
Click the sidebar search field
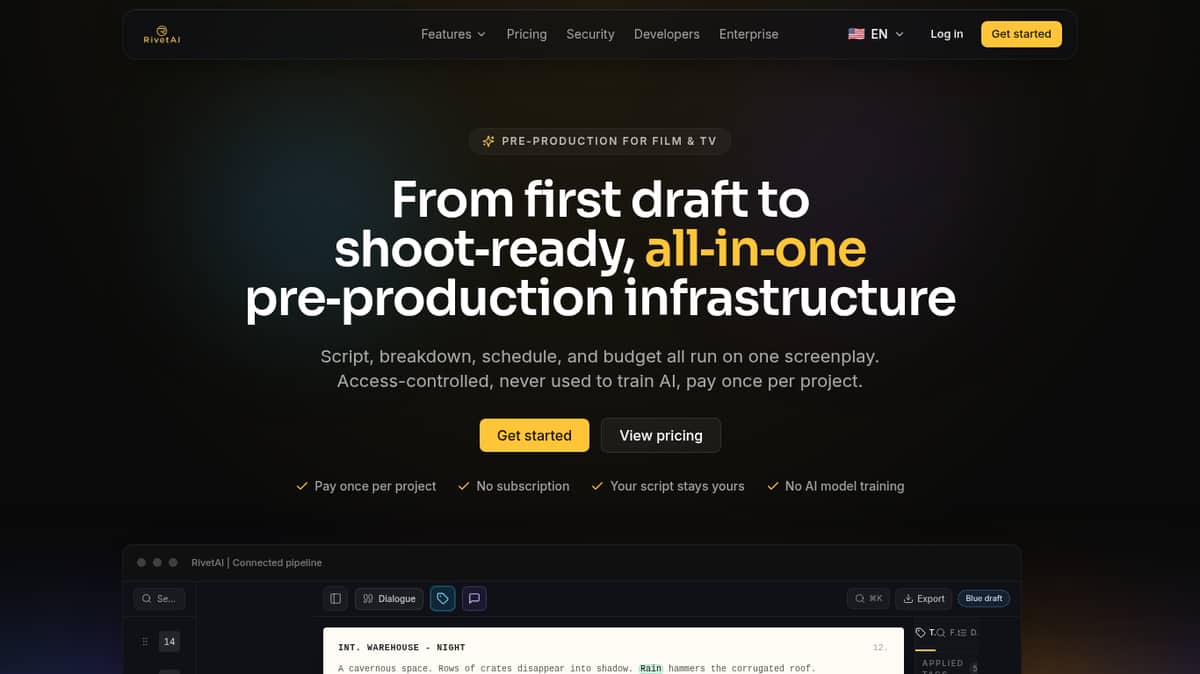(x=159, y=598)
